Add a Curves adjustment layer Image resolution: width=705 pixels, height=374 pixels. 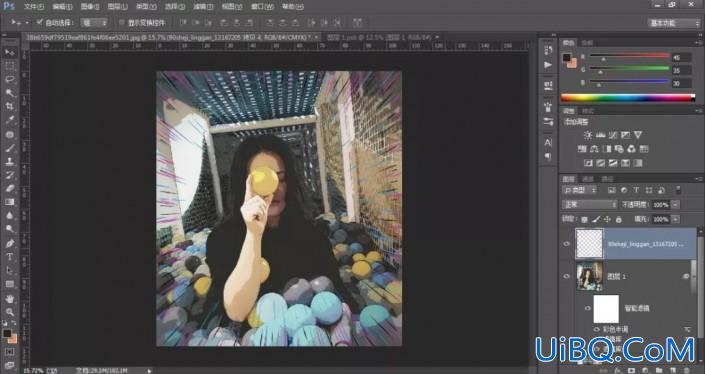pos(613,135)
